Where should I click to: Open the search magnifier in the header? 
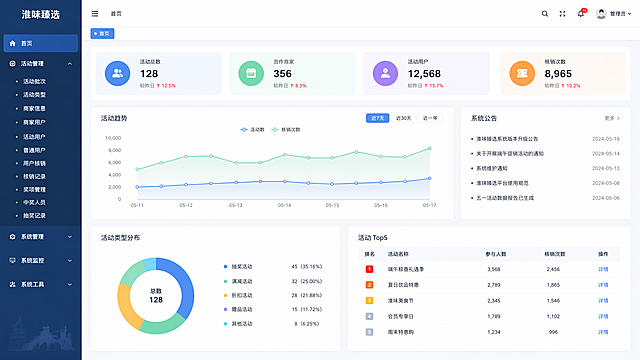click(x=544, y=14)
